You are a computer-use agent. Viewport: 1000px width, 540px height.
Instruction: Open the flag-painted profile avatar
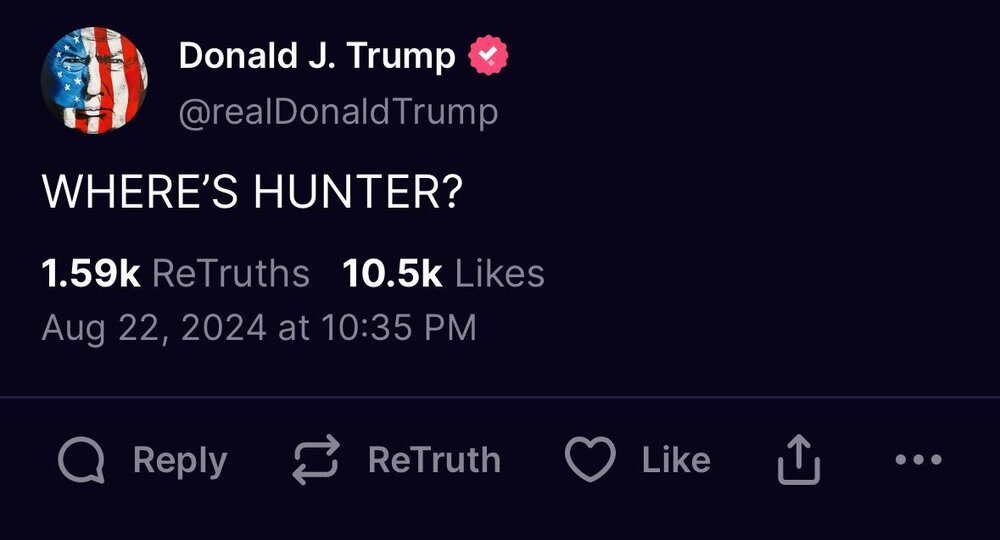coord(95,79)
